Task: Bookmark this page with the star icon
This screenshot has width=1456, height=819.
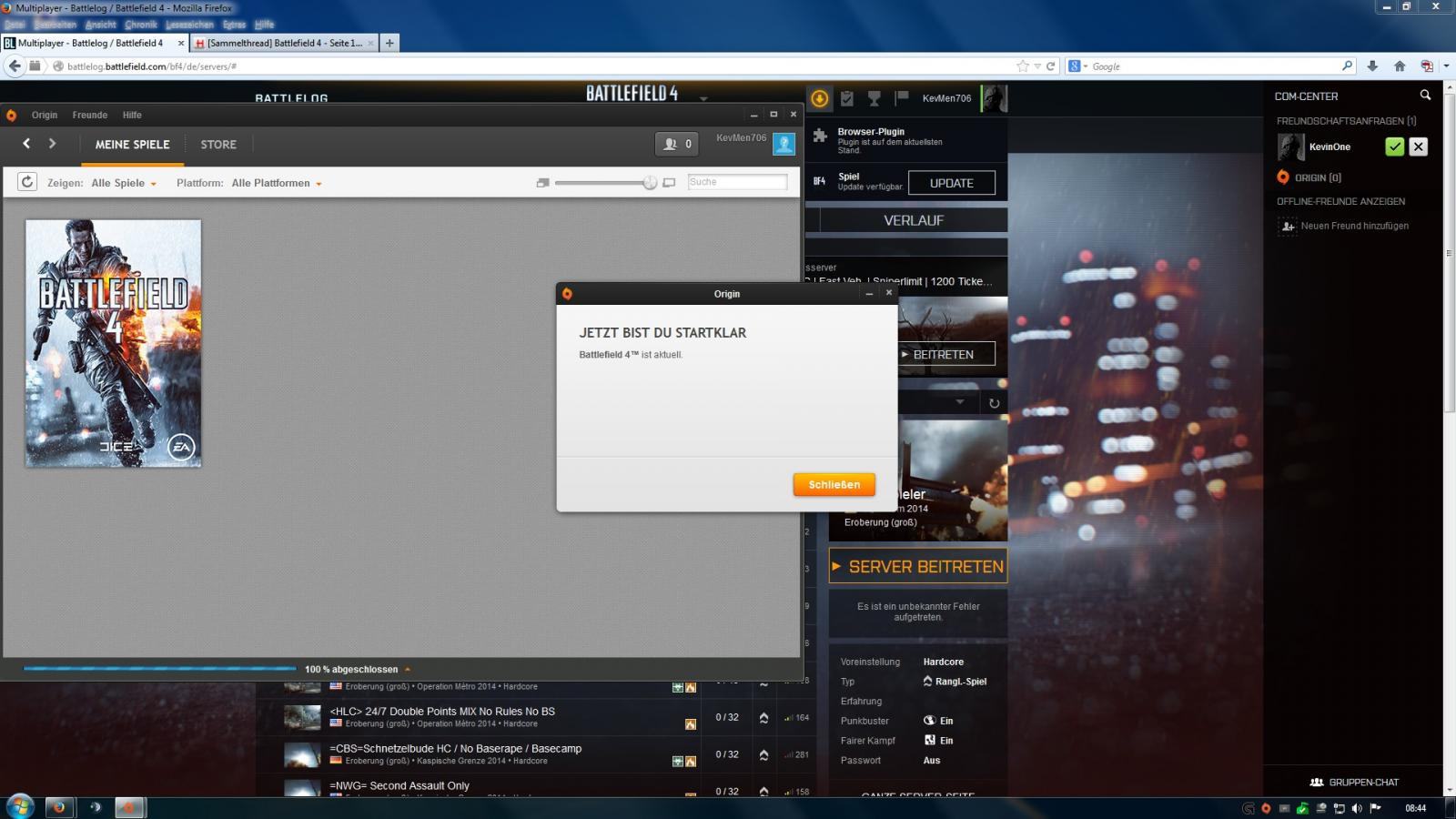Action: point(1023,66)
